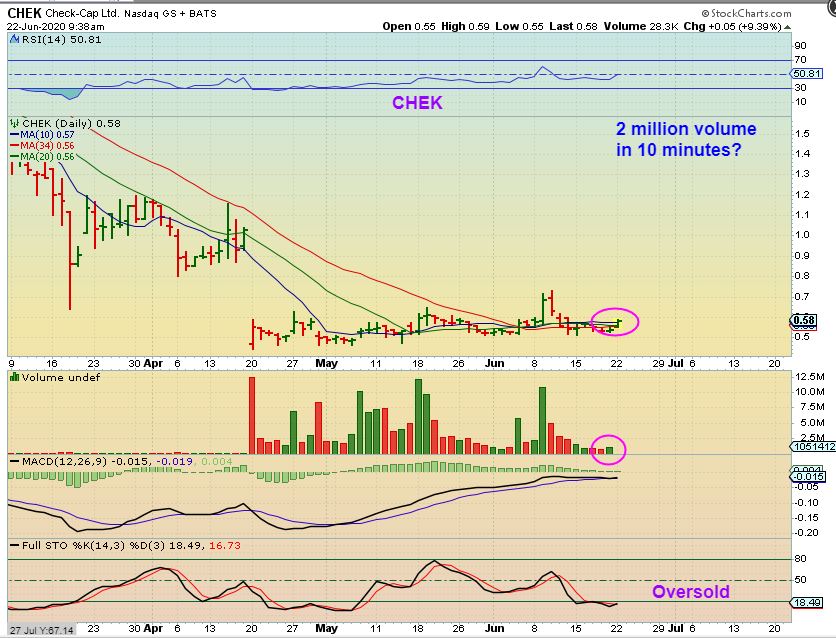836x638 pixels.
Task: Click the 'MA(20) 0.56' legend entry
Action: coord(47,157)
